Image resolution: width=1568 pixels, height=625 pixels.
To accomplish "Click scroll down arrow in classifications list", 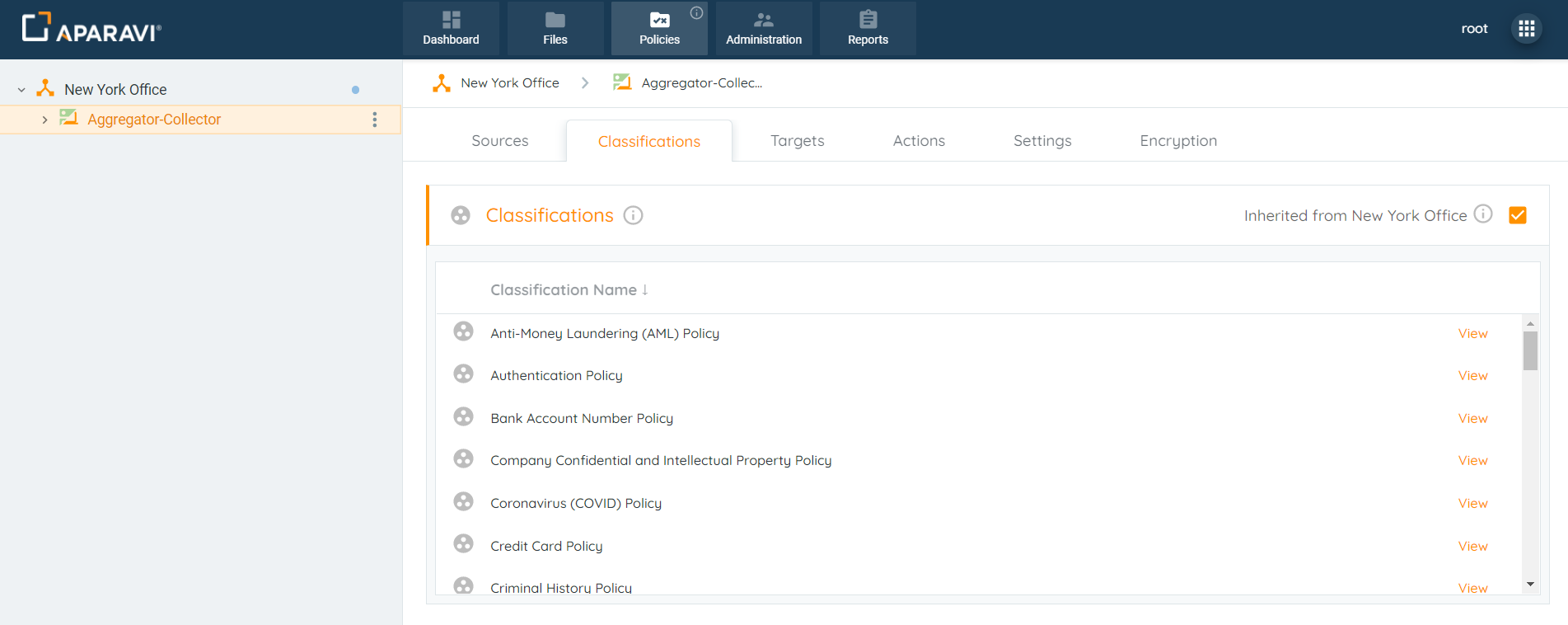I will click(1530, 584).
